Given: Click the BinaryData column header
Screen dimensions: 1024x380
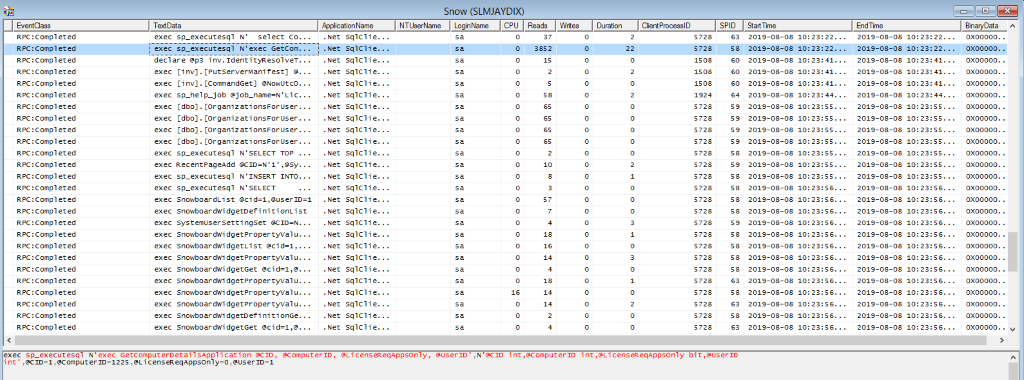Looking at the screenshot, I should pyautogui.click(x=983, y=25).
